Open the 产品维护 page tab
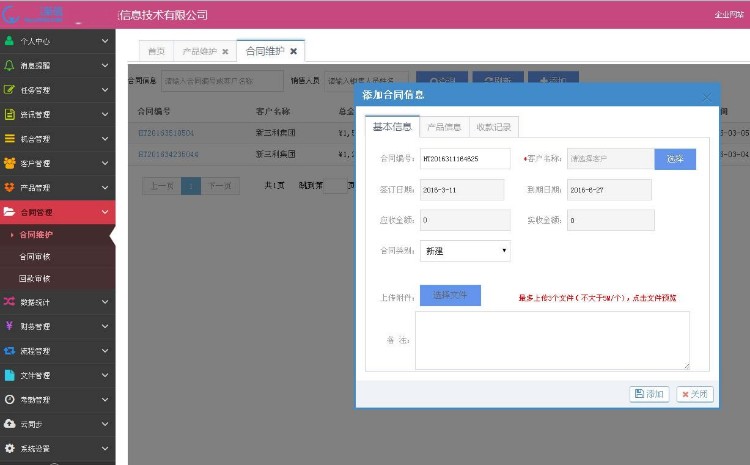Screen dimensions: 750x465 coord(199,51)
